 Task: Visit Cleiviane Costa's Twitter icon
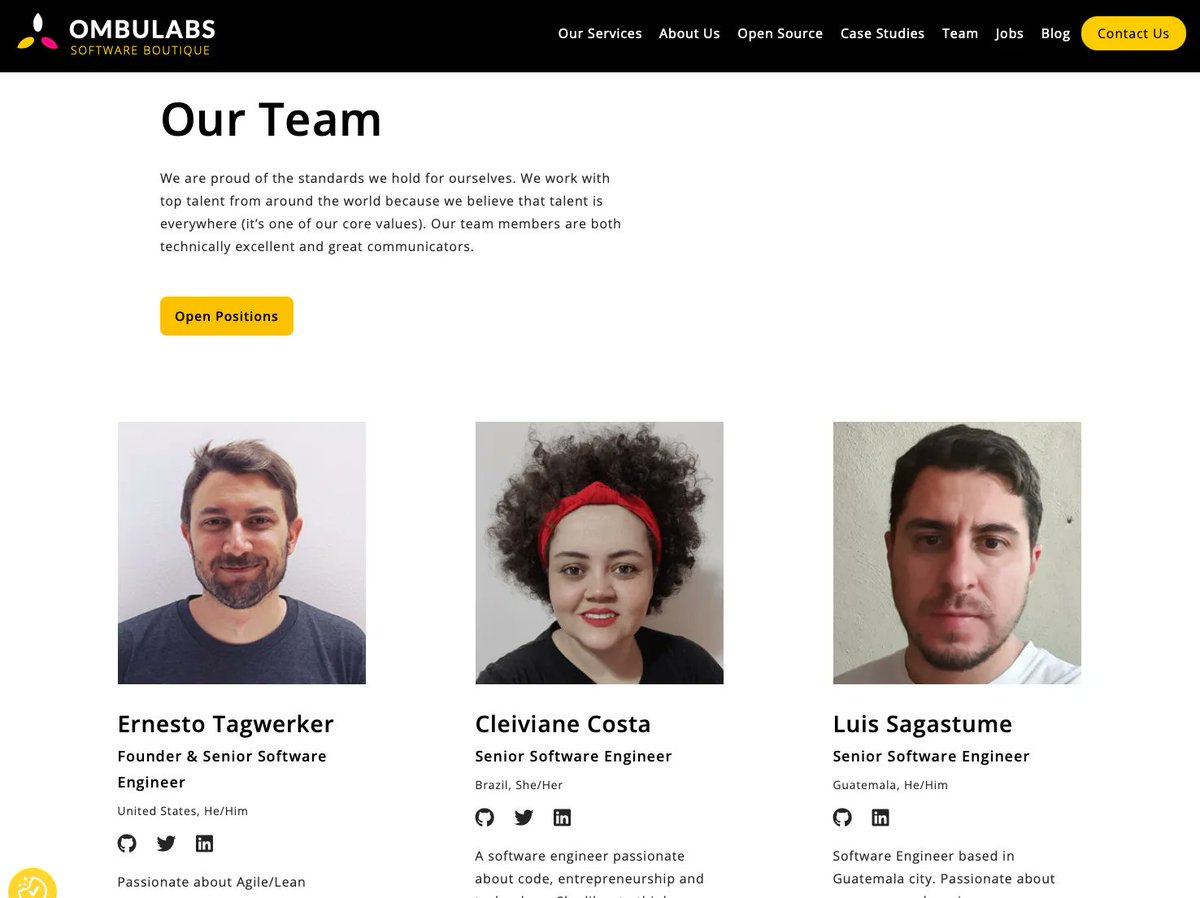click(524, 817)
